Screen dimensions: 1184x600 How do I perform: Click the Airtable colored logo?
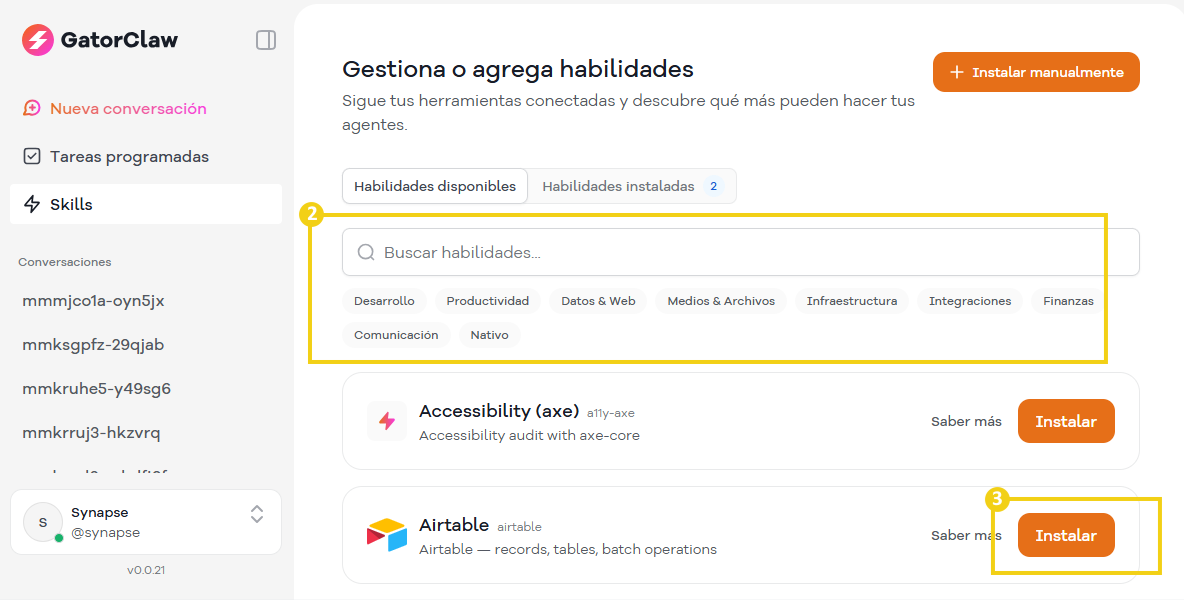pyautogui.click(x=386, y=535)
